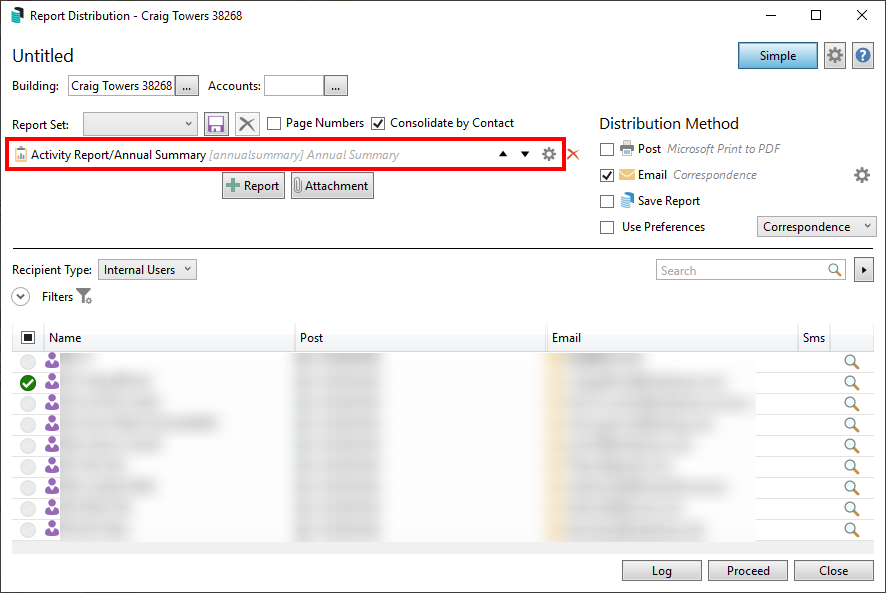The height and width of the screenshot is (593, 886).
Task: Click the Building name field
Action: (x=121, y=86)
